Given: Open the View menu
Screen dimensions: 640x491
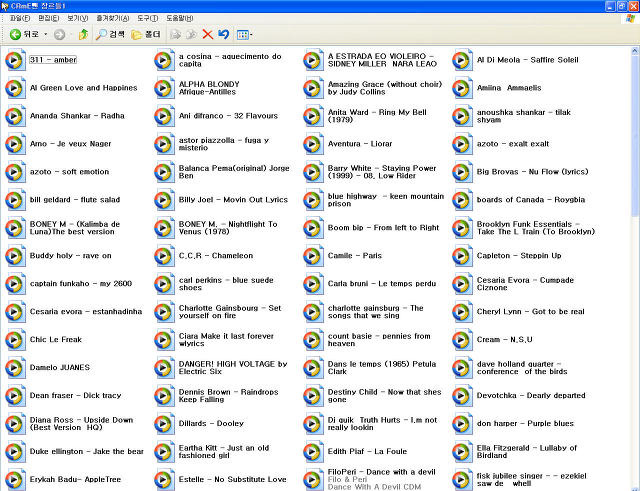Looking at the screenshot, I should (x=78, y=18).
